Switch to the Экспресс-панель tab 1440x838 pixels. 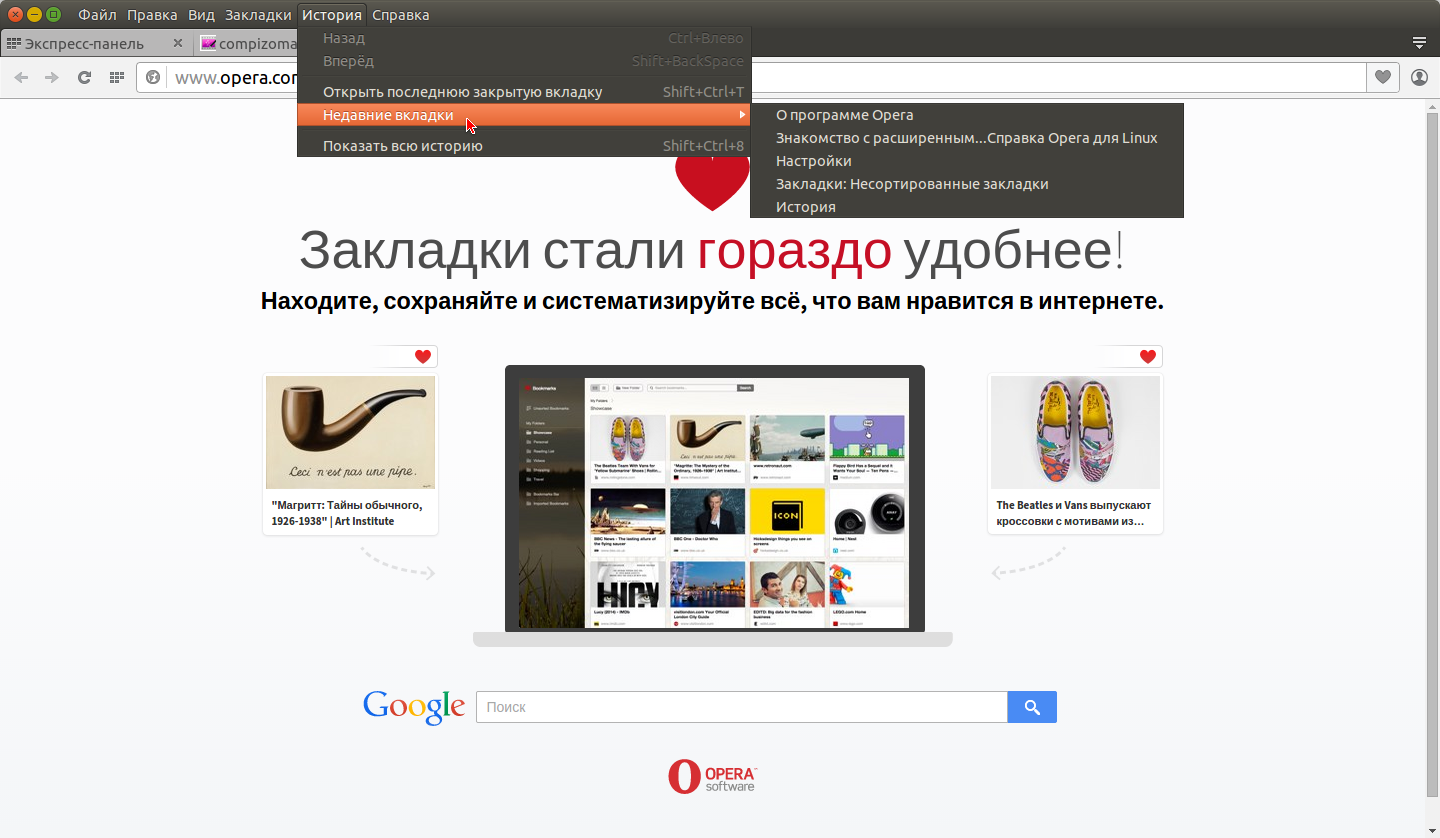[x=96, y=43]
